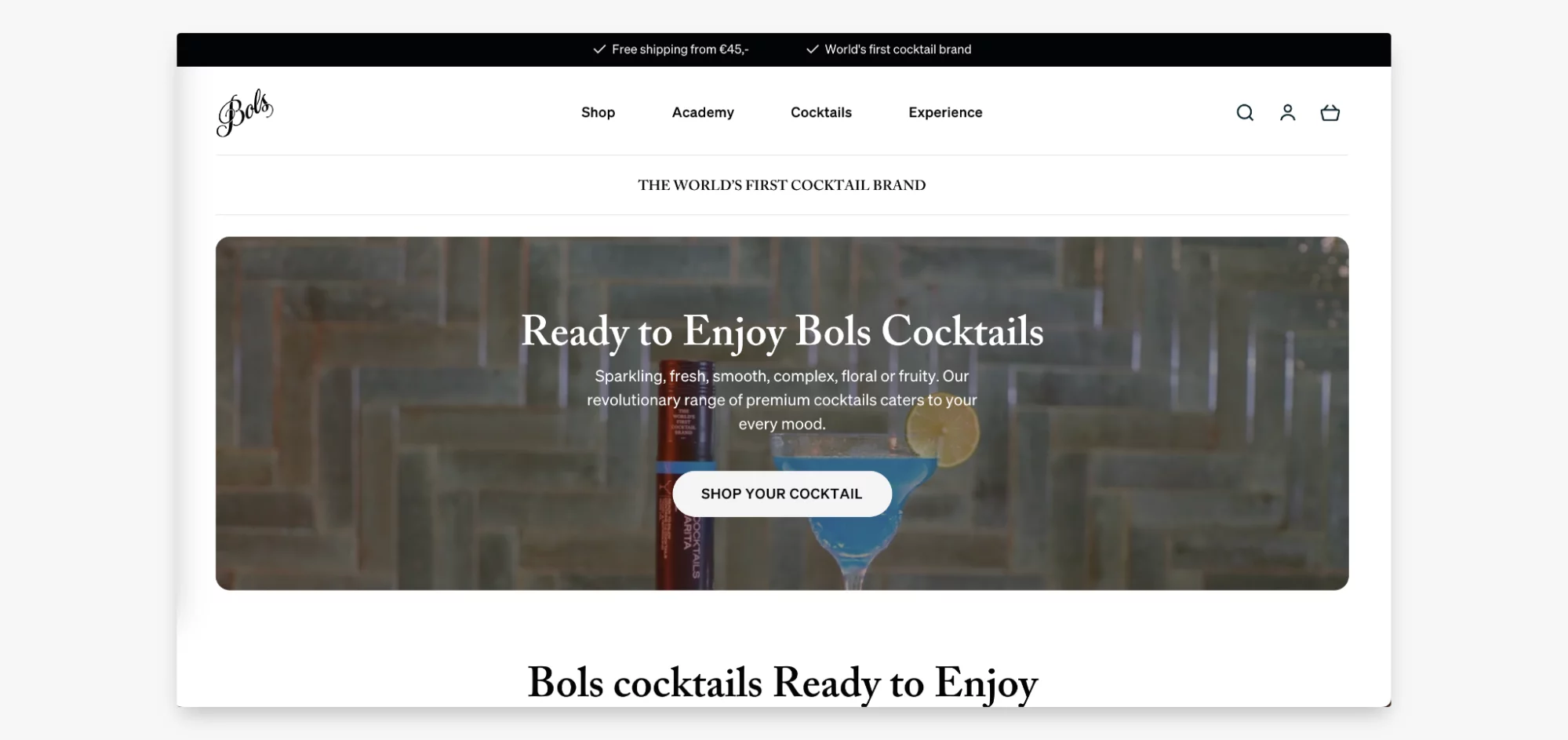1568x740 pixels.
Task: Open the Experience menu item
Action: point(945,112)
